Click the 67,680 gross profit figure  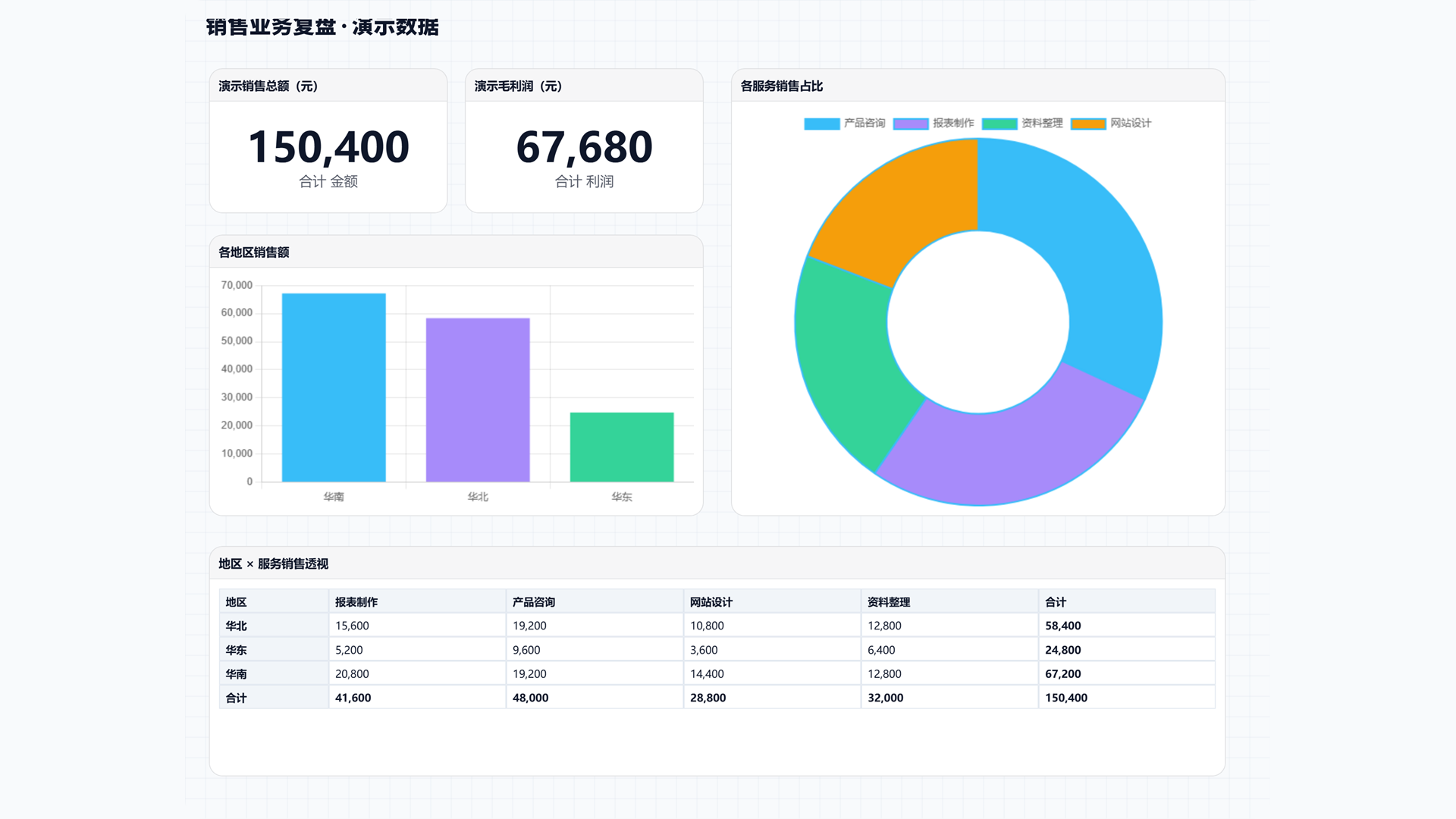coord(584,147)
